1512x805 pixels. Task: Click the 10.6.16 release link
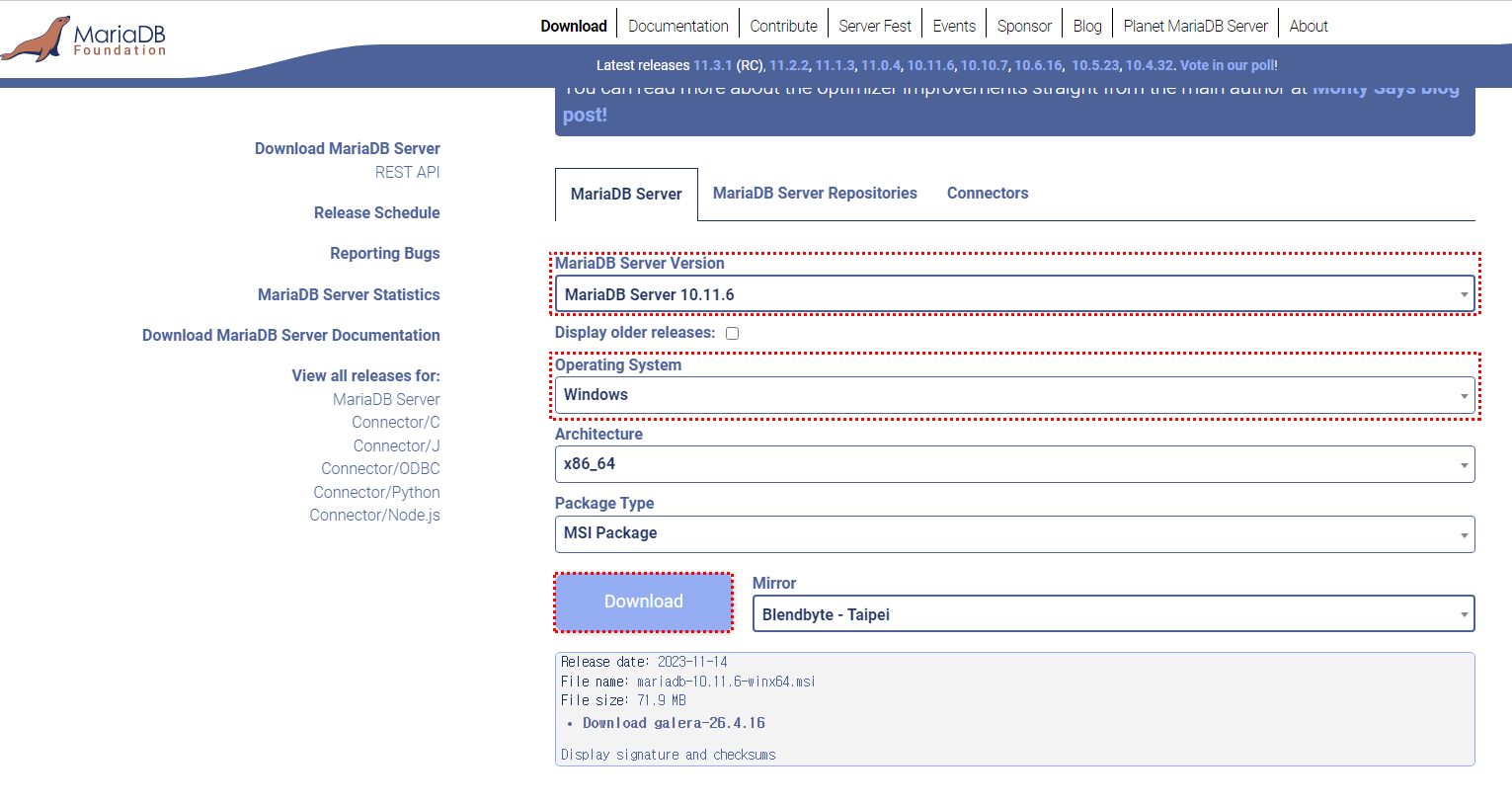[1038, 65]
